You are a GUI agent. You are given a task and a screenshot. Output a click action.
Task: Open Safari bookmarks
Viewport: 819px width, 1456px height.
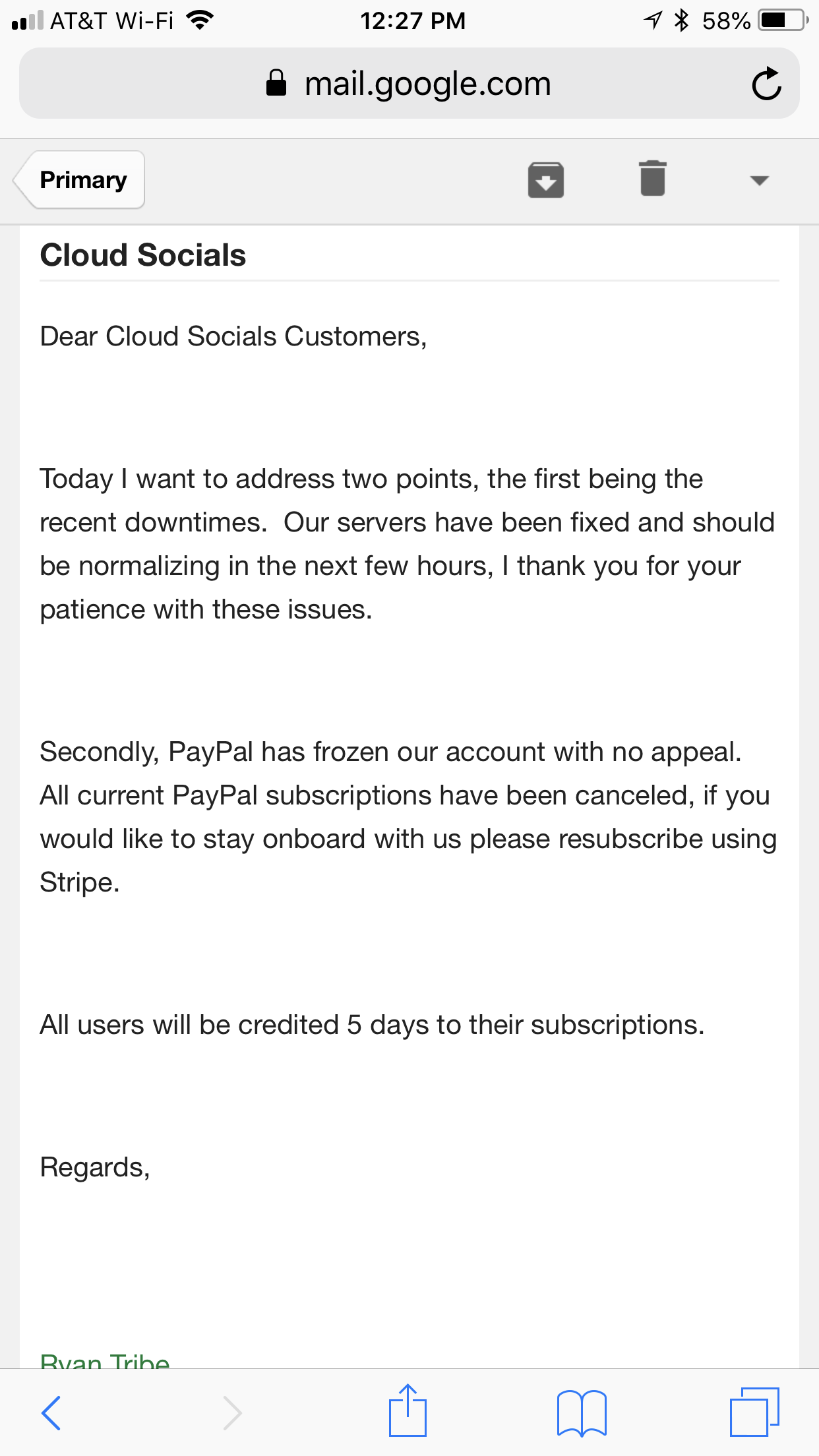[581, 1412]
